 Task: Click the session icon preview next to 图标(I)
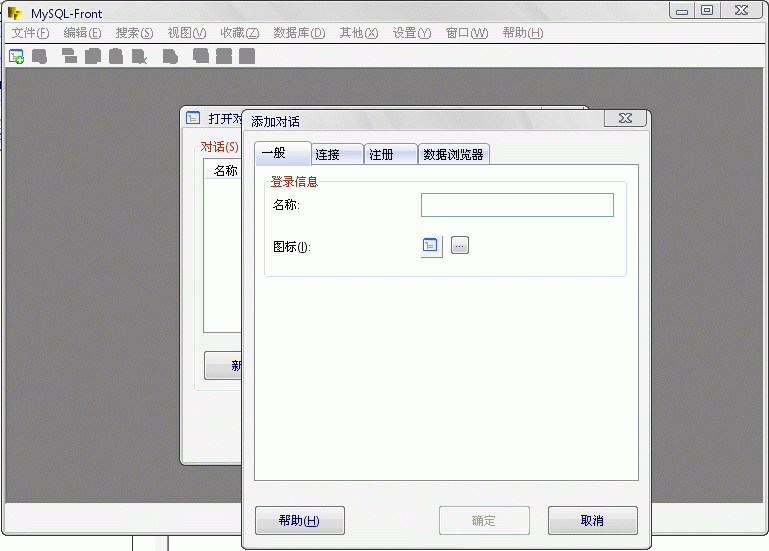[x=431, y=246]
